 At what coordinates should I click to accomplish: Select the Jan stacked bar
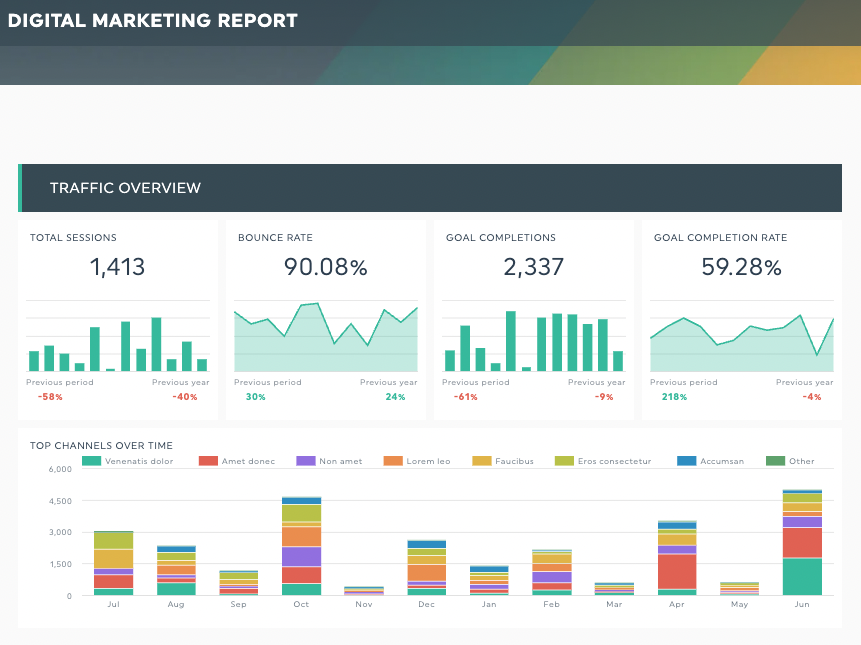point(489,581)
